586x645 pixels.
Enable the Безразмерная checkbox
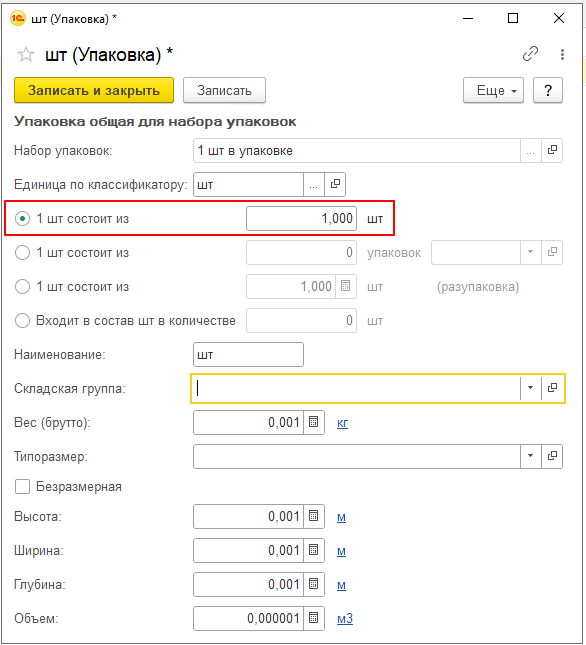click(22, 486)
